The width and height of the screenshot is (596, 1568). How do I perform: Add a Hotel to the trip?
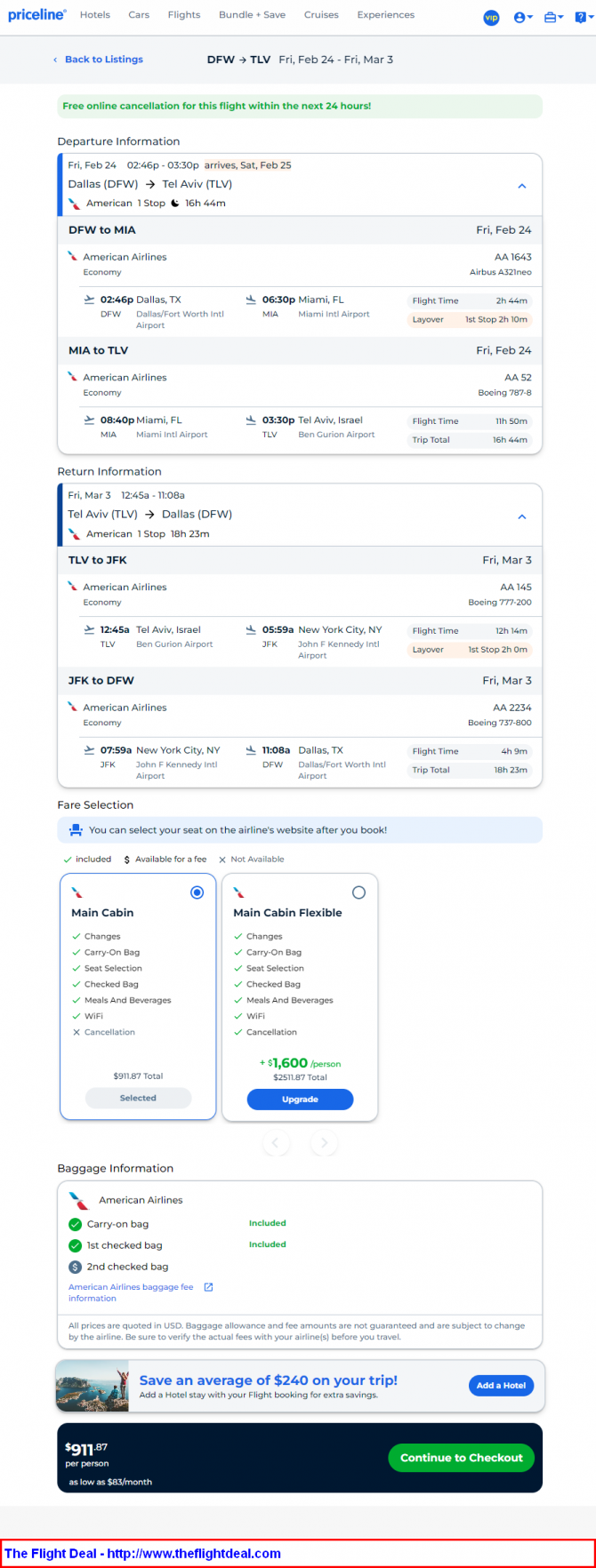[x=501, y=1386]
